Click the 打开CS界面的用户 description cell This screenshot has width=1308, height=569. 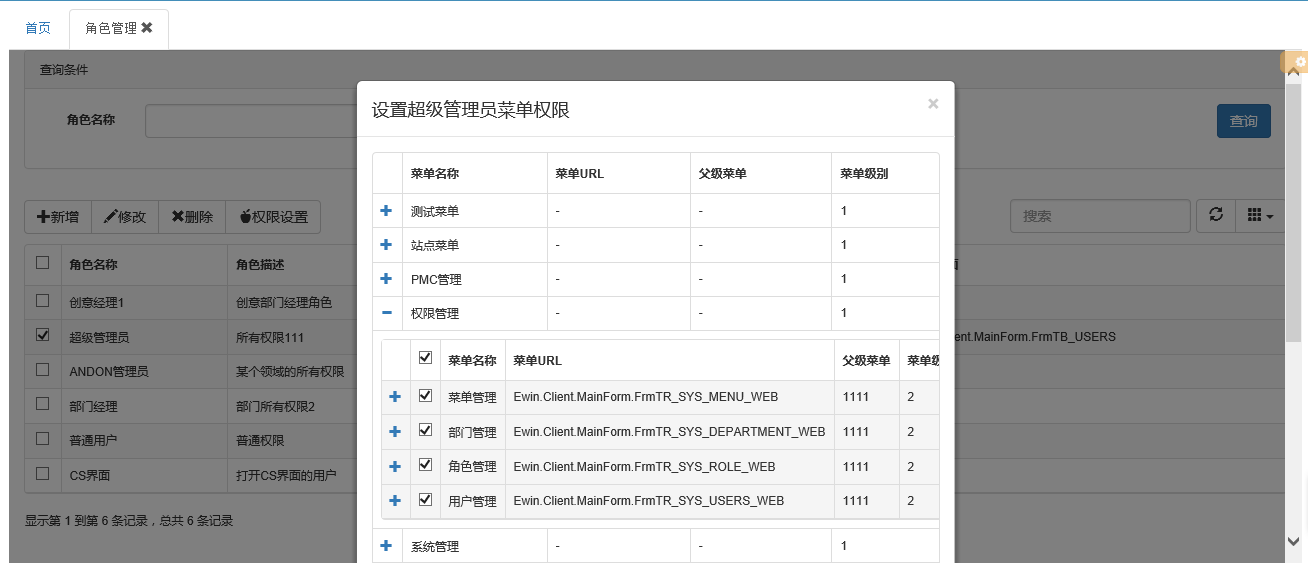pos(291,475)
